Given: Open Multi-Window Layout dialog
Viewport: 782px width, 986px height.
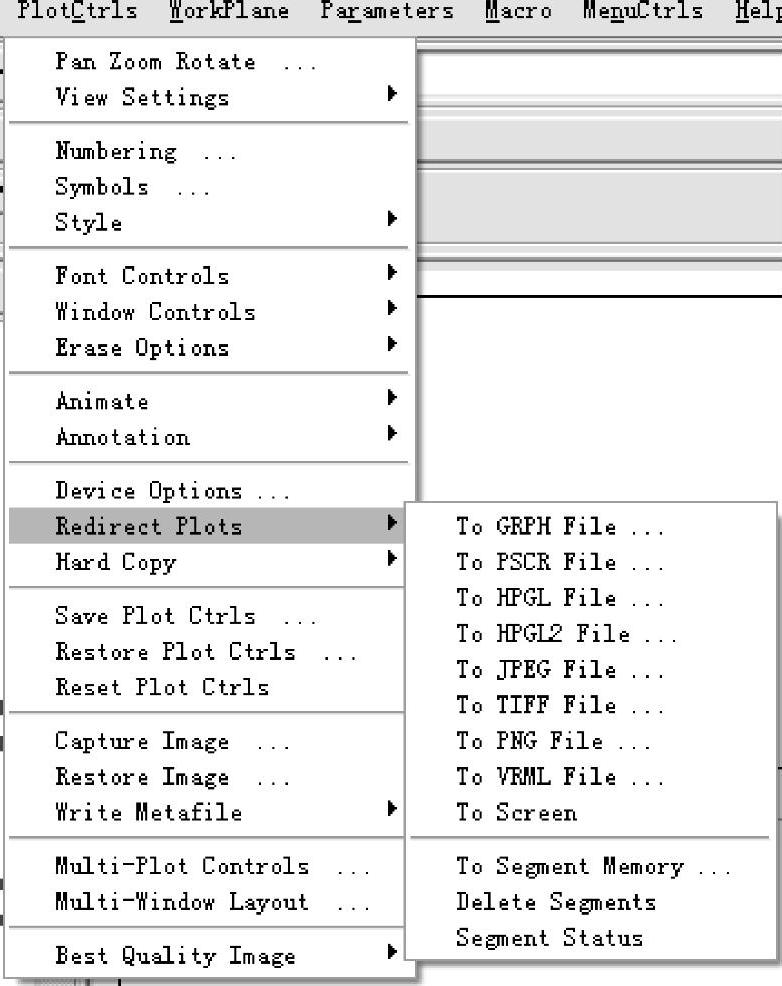Looking at the screenshot, I should pos(208,902).
